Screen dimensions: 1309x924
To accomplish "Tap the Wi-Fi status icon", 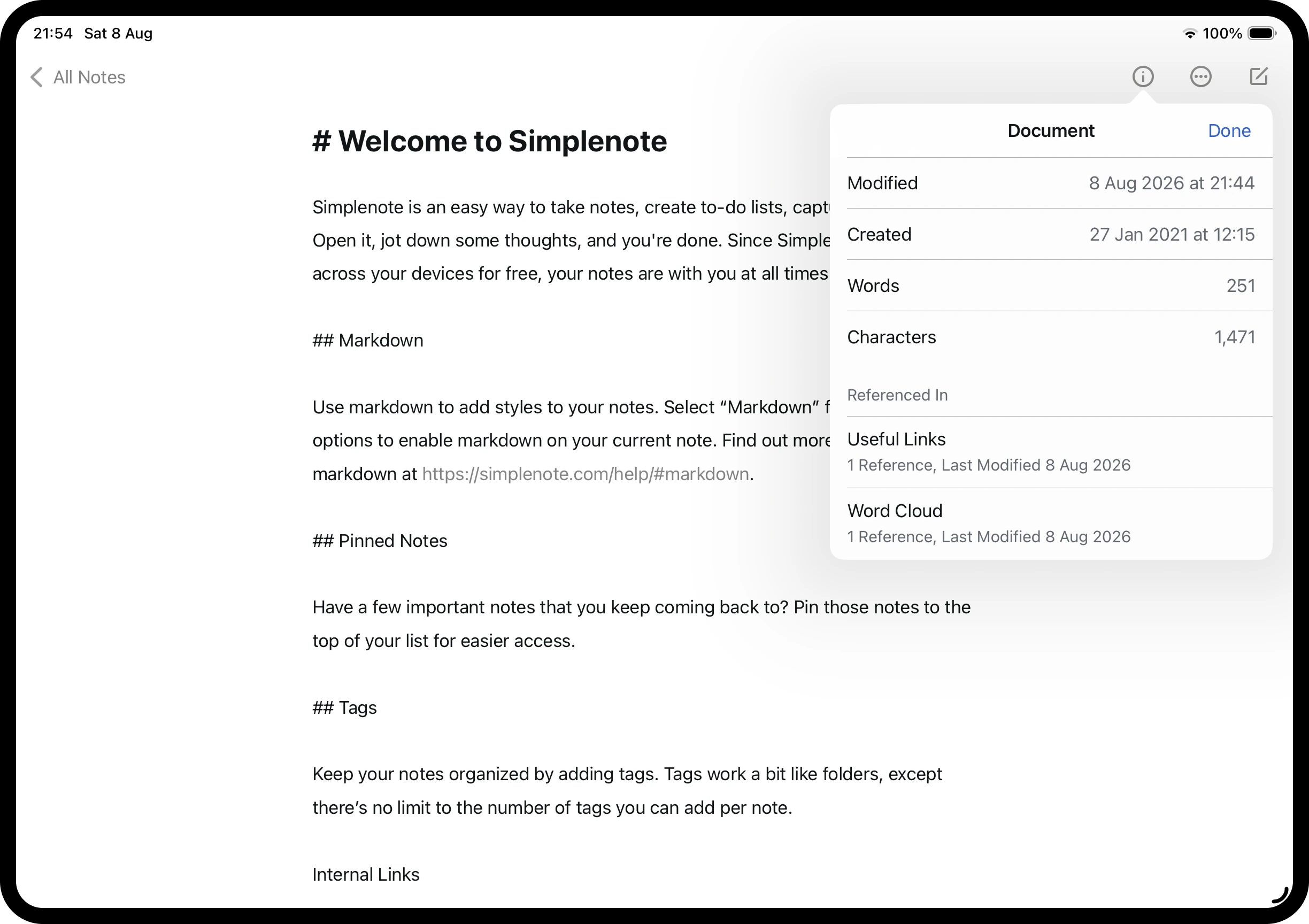I will click(1189, 34).
